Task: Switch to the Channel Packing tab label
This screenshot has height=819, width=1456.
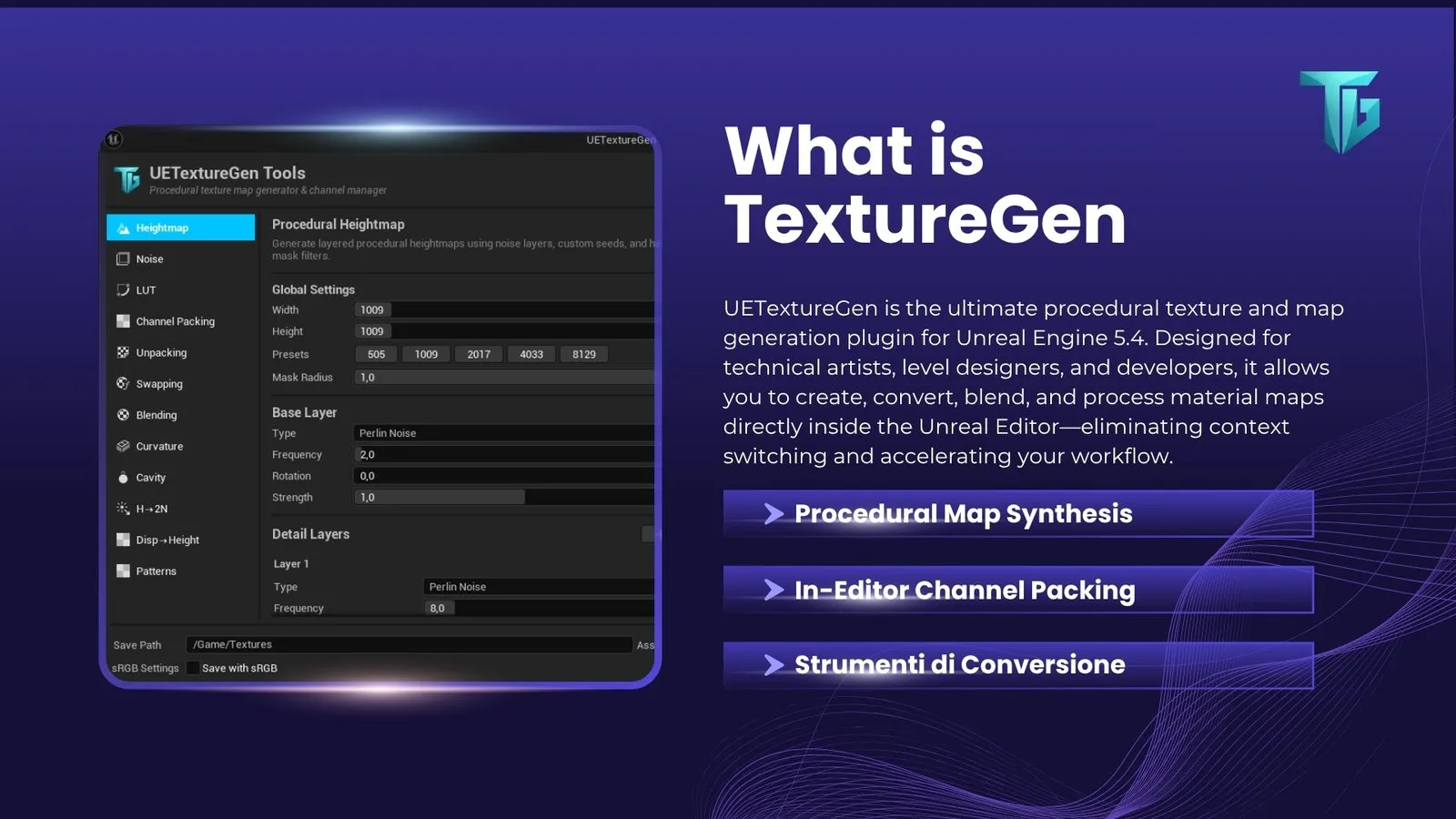Action: tap(176, 321)
